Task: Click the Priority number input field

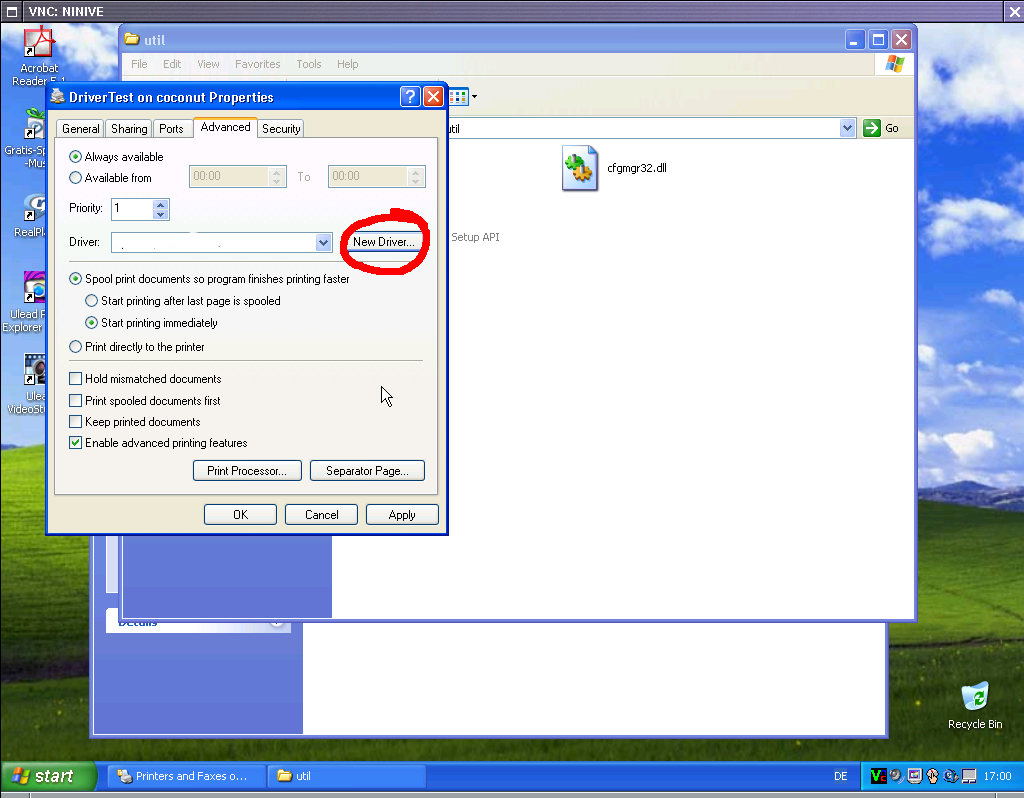Action: (131, 209)
